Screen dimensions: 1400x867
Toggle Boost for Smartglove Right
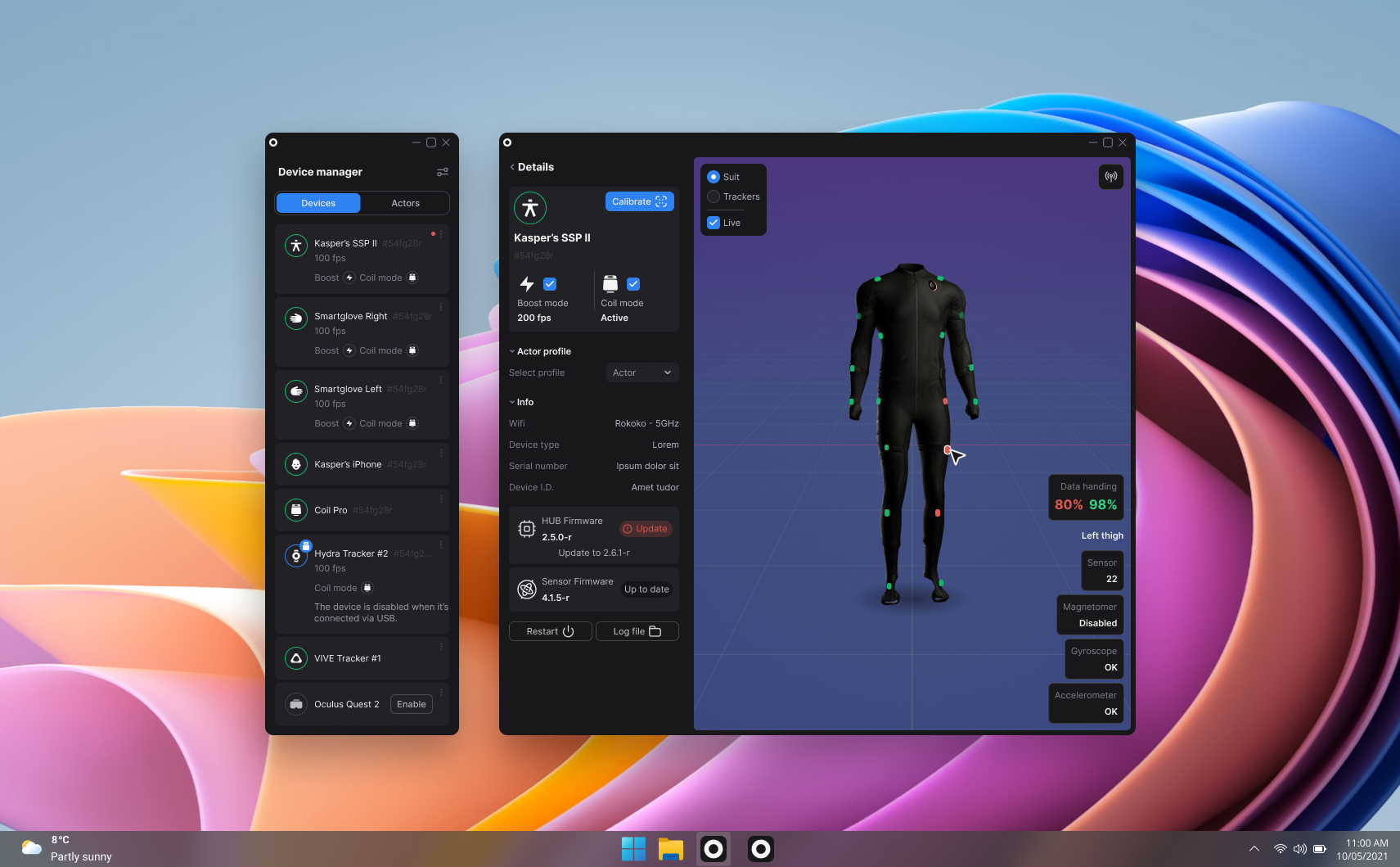click(x=349, y=350)
